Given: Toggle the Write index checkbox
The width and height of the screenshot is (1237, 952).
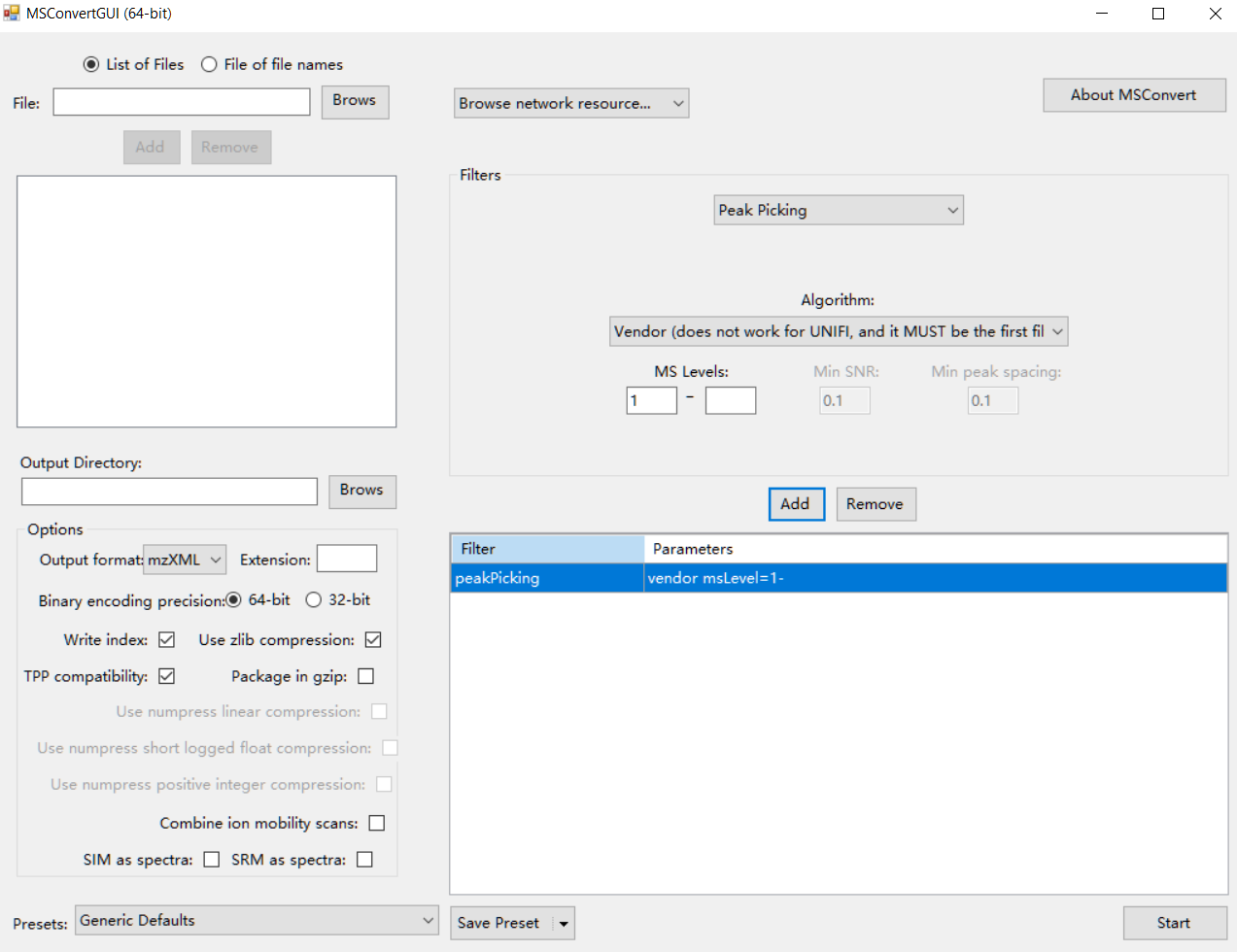Looking at the screenshot, I should (x=166, y=639).
